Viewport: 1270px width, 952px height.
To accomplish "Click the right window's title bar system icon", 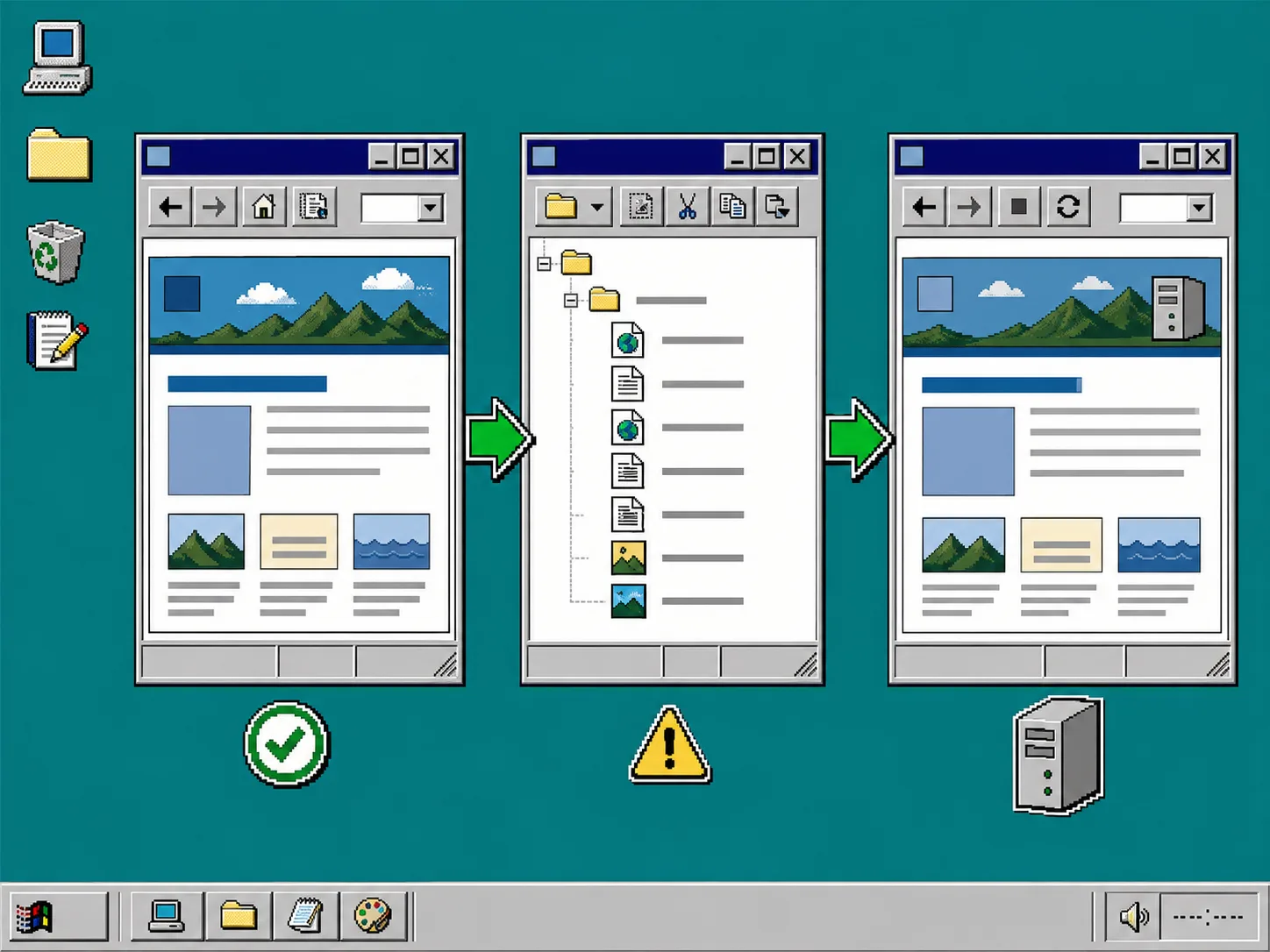I will pyautogui.click(x=912, y=157).
